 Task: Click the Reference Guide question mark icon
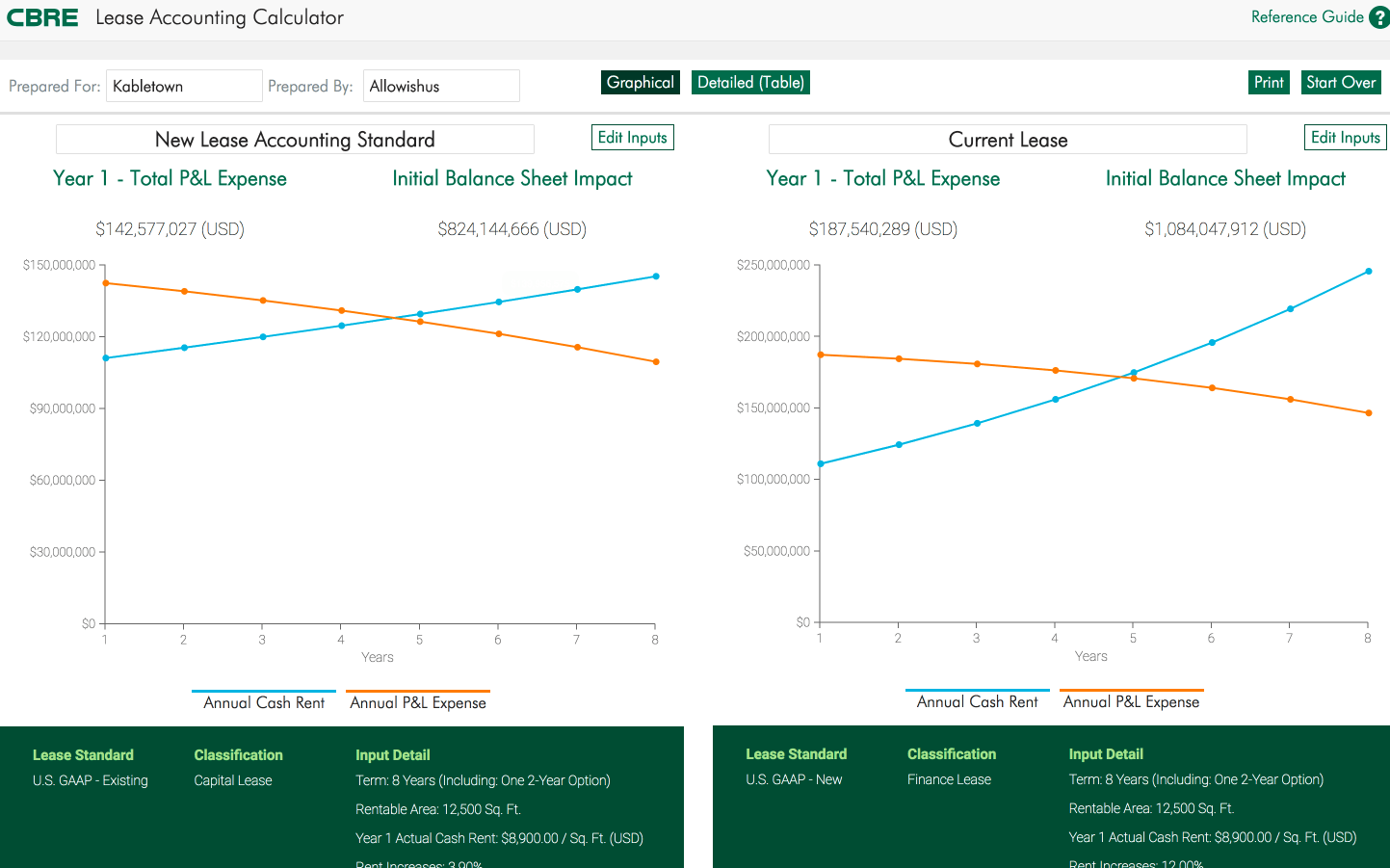[1379, 17]
